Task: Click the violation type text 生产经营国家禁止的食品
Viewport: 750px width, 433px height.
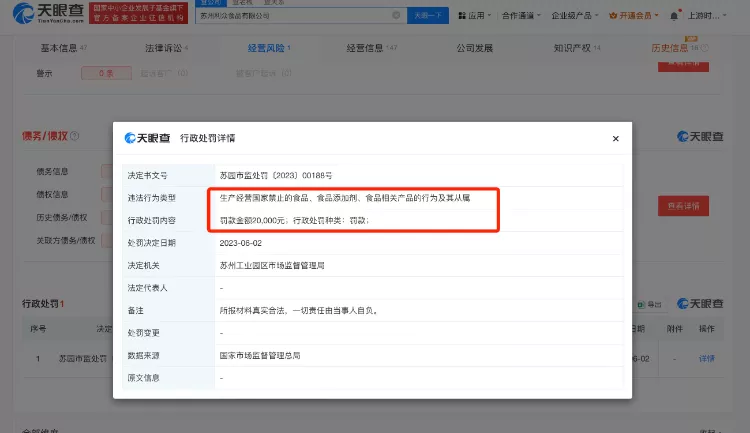Action: (345, 198)
